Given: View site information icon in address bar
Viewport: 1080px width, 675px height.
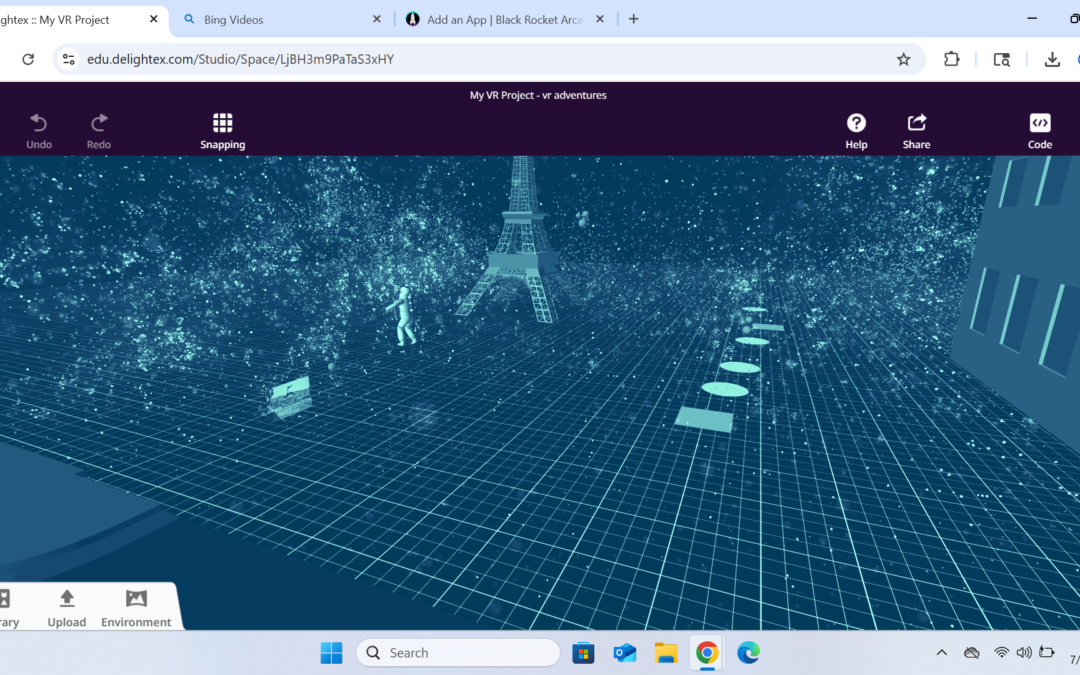Looking at the screenshot, I should 69,59.
